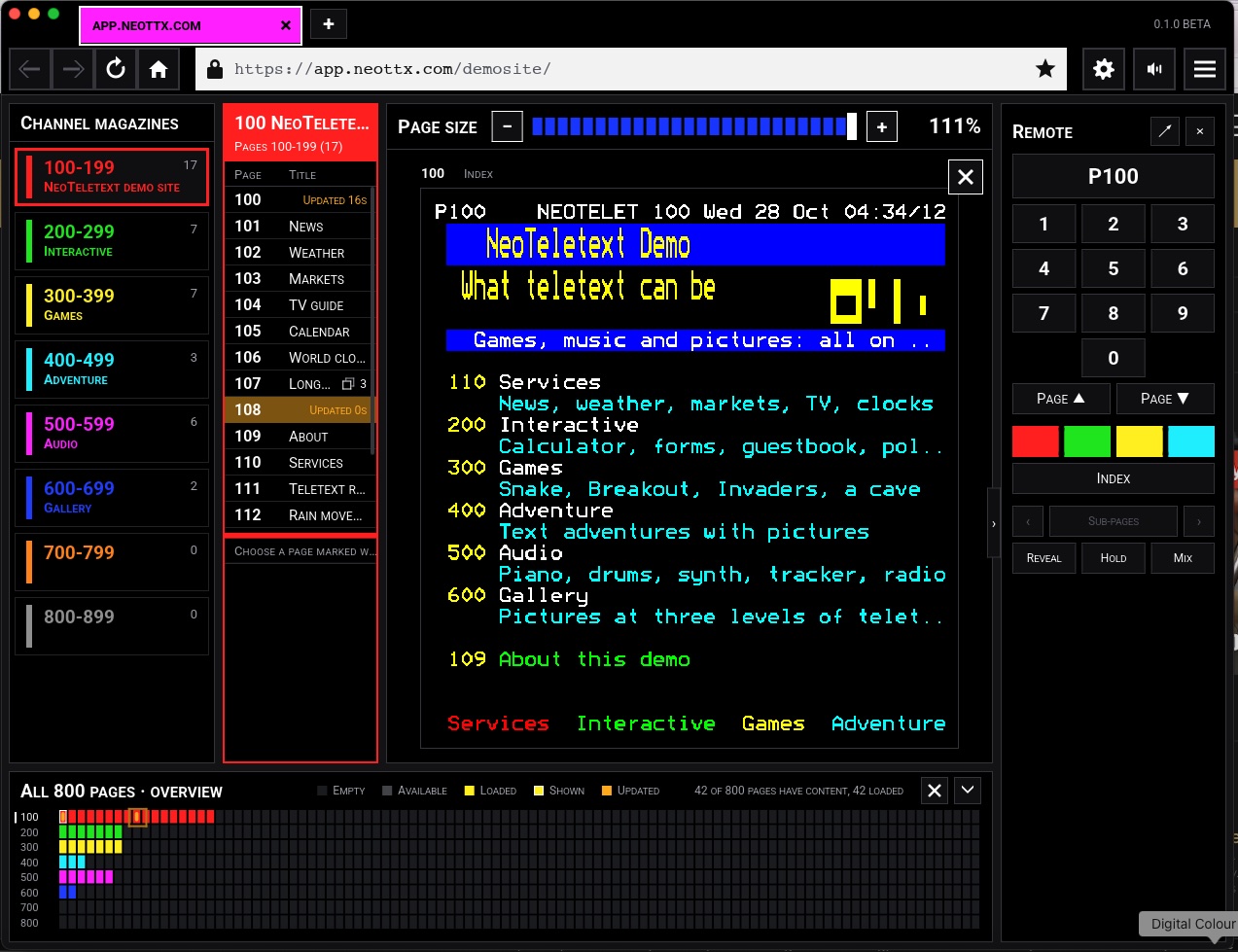Open page 106 World Clock in list

click(x=298, y=358)
